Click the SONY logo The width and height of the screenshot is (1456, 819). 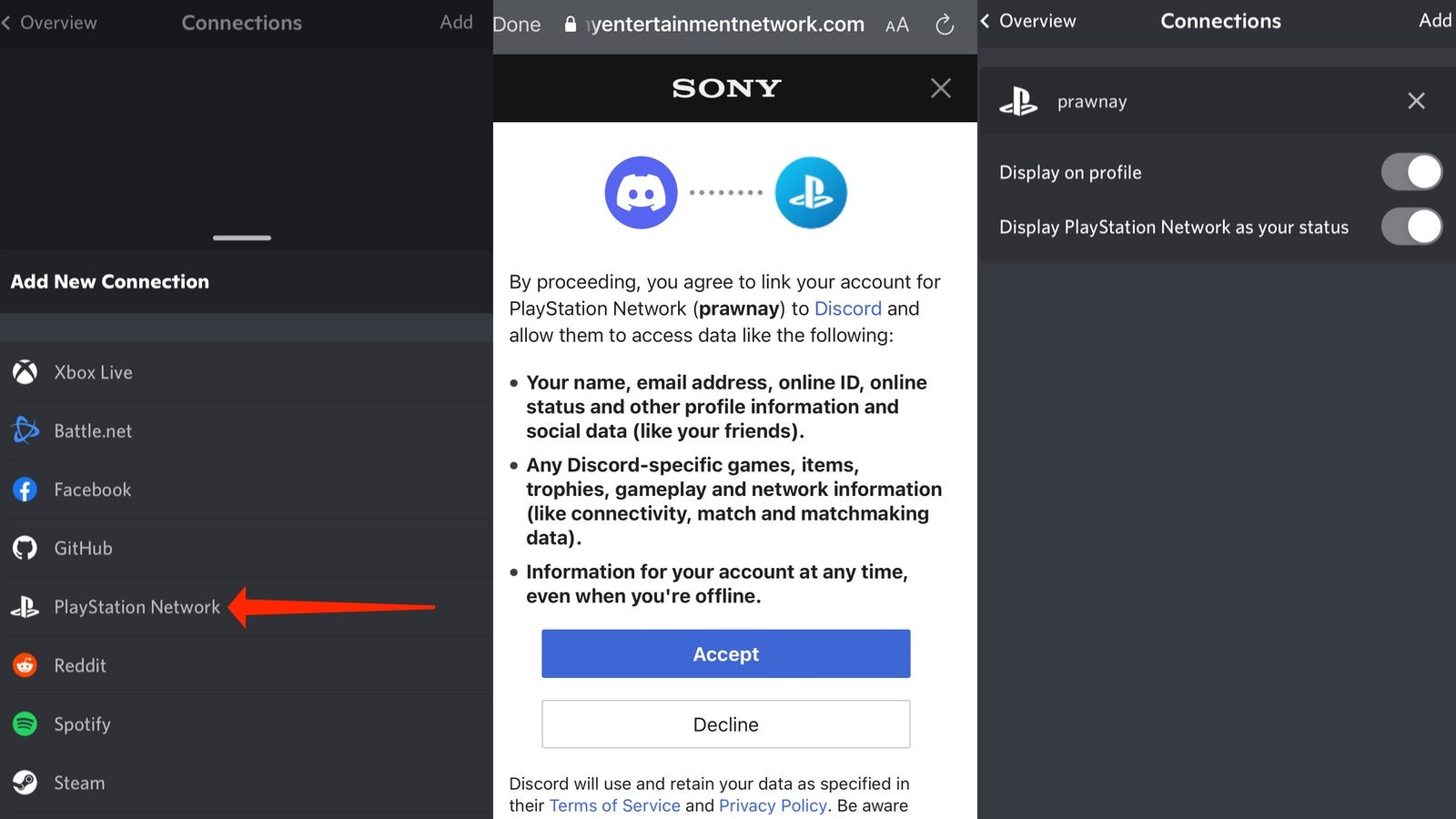click(726, 88)
